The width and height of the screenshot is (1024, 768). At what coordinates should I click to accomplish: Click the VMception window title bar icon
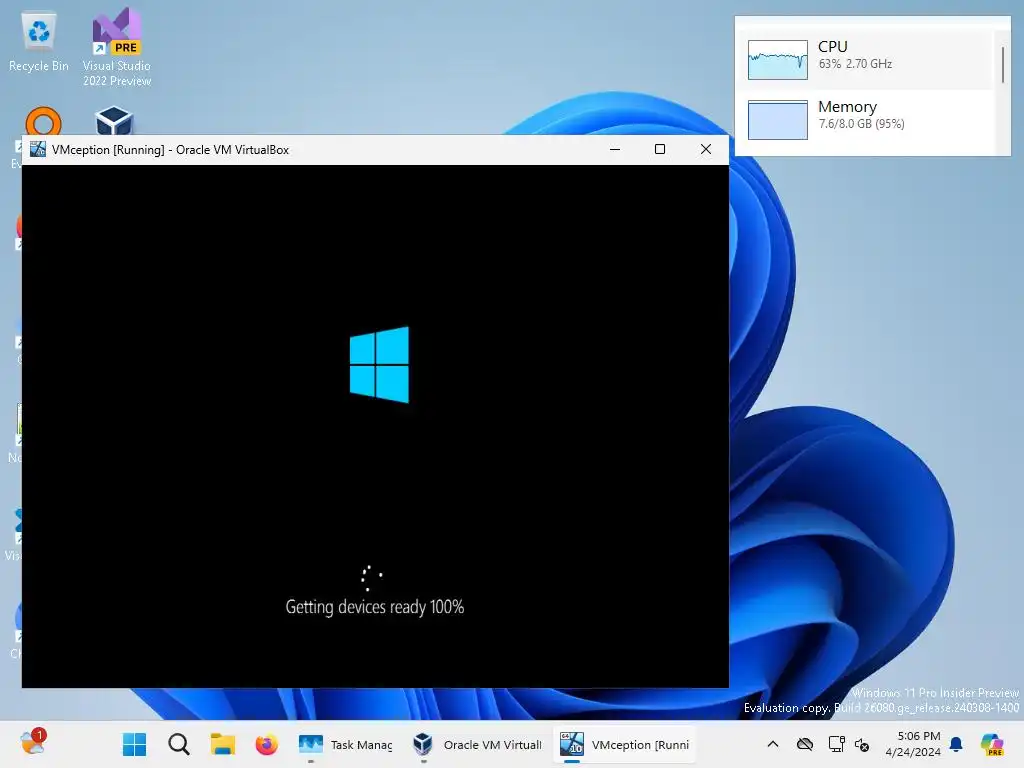[38, 149]
